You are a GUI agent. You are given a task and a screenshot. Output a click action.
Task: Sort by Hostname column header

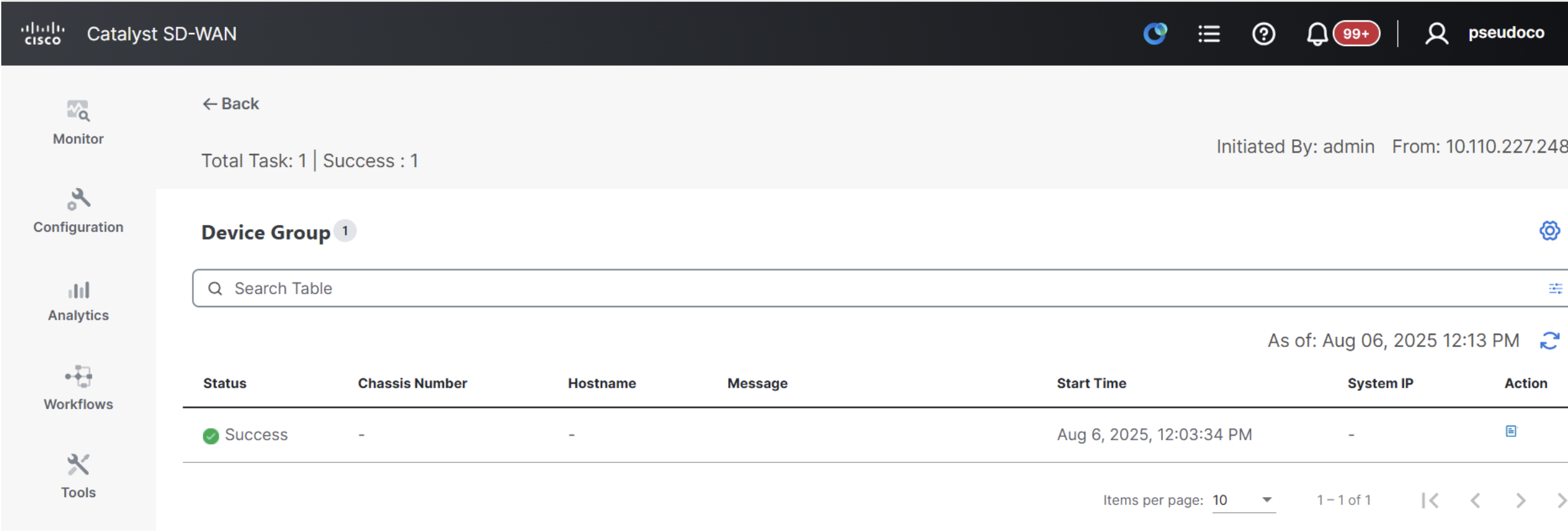coord(602,383)
